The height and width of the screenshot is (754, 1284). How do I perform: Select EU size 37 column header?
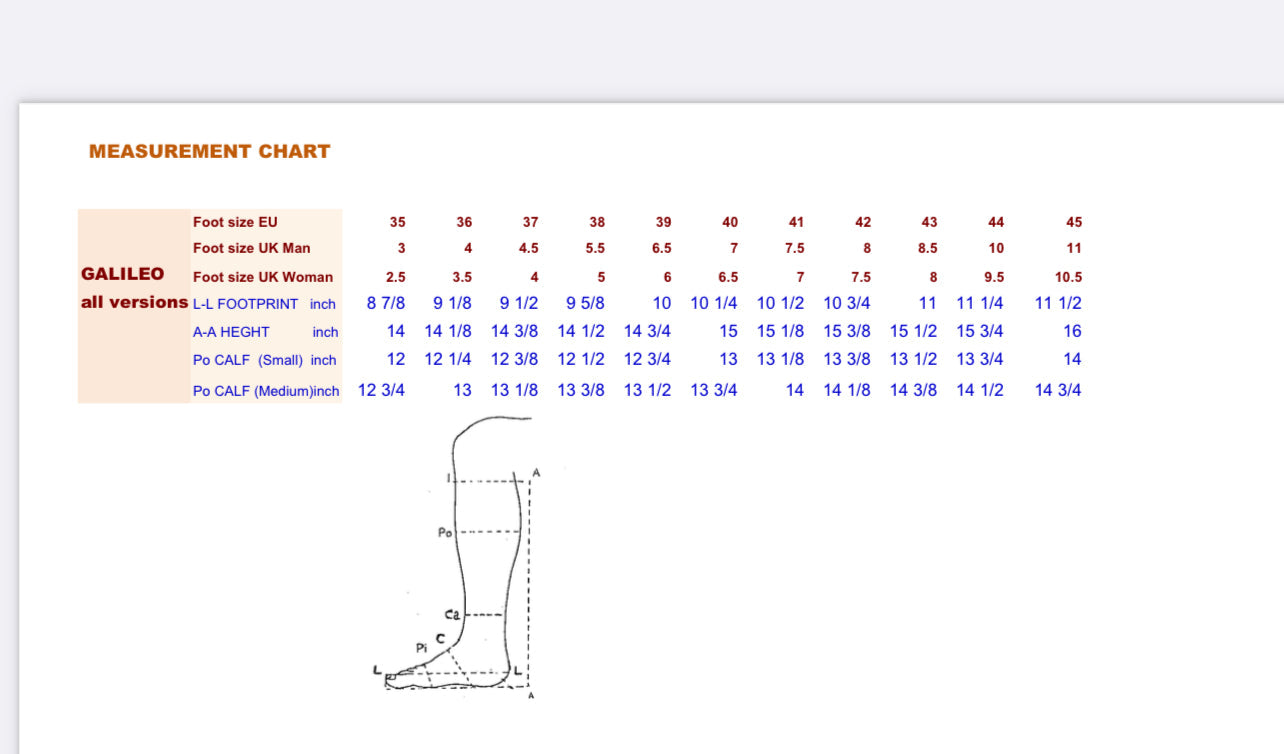530,222
